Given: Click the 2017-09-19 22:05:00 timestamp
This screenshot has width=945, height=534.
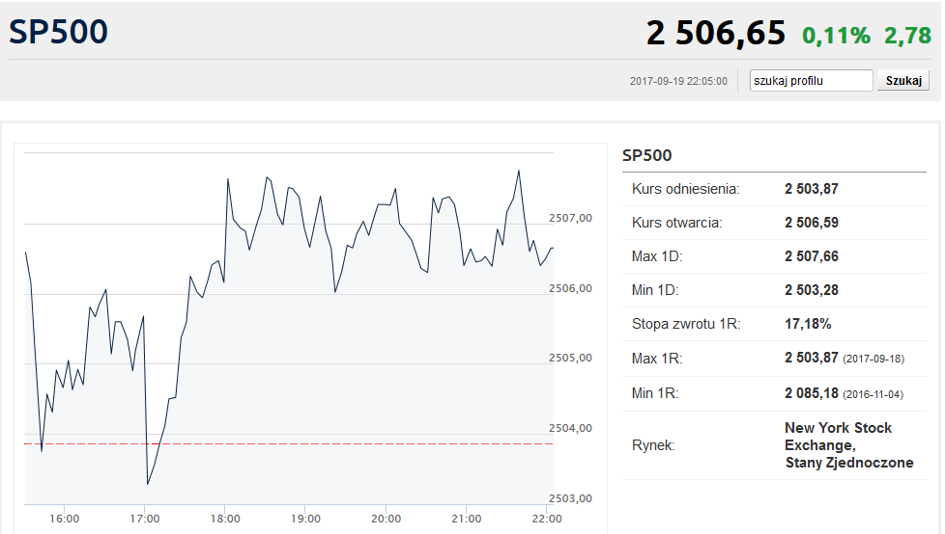Looking at the screenshot, I should coord(678,81).
